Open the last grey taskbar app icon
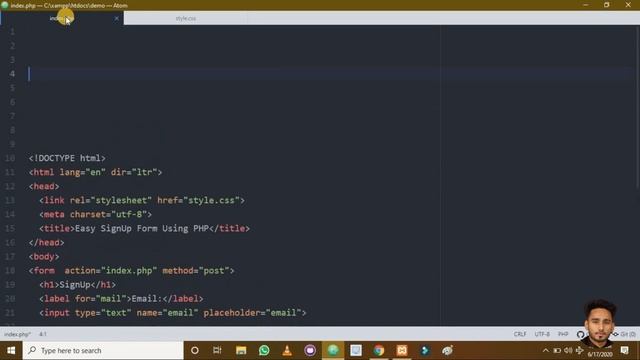Screen dimensions: 640x360 (x=448, y=351)
